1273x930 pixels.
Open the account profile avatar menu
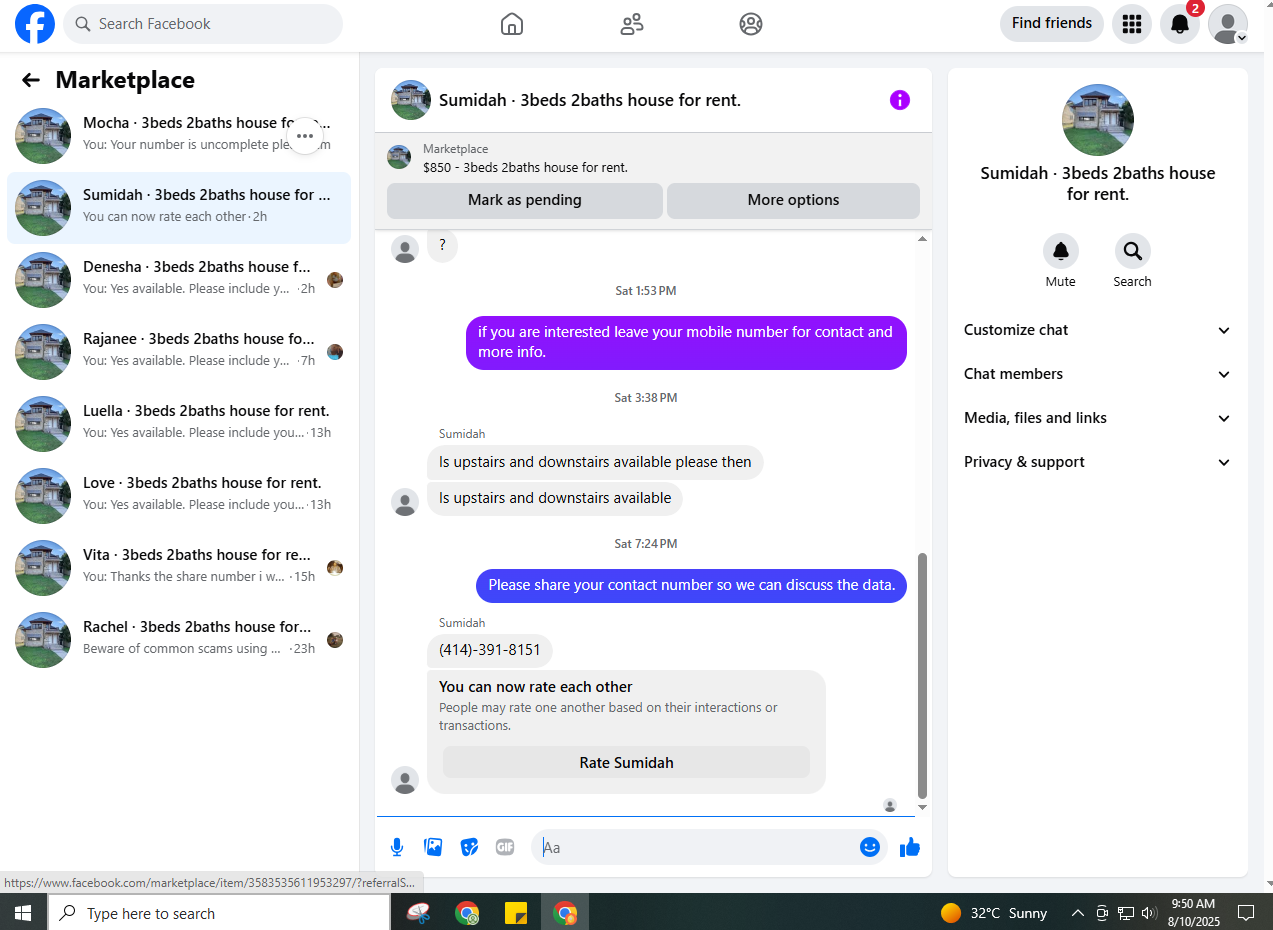pyautogui.click(x=1228, y=24)
